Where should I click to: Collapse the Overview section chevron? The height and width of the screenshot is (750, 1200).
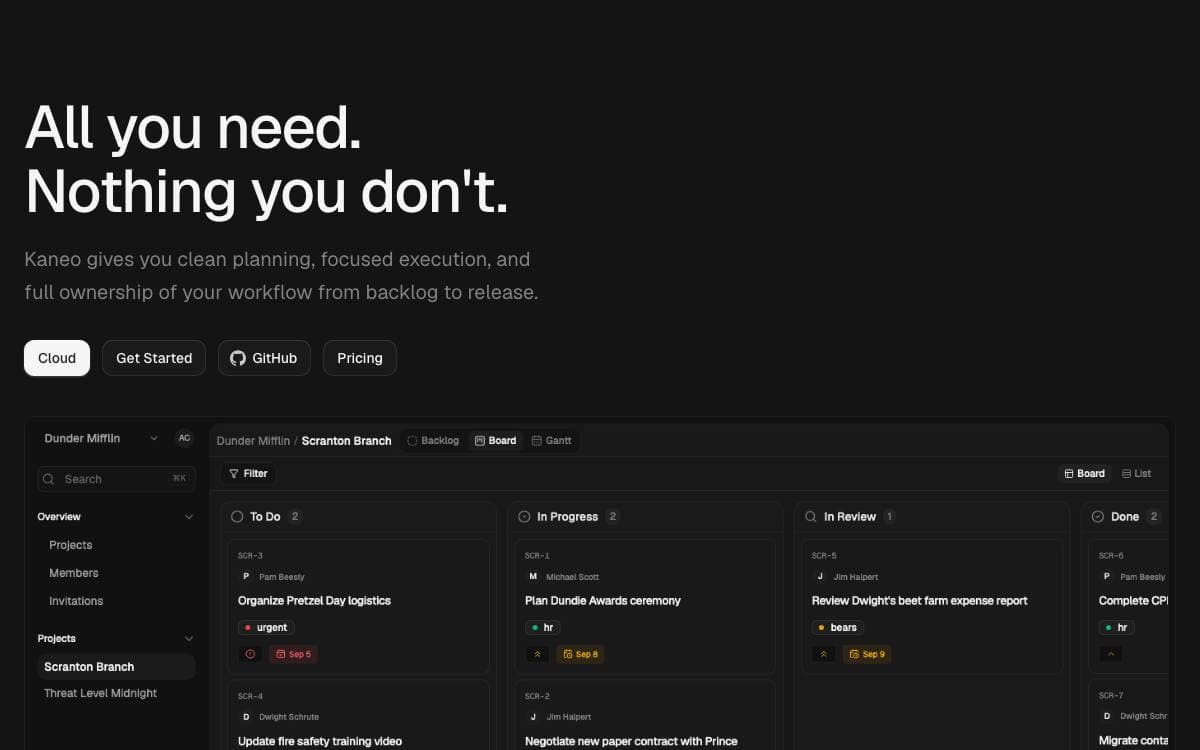coord(189,517)
